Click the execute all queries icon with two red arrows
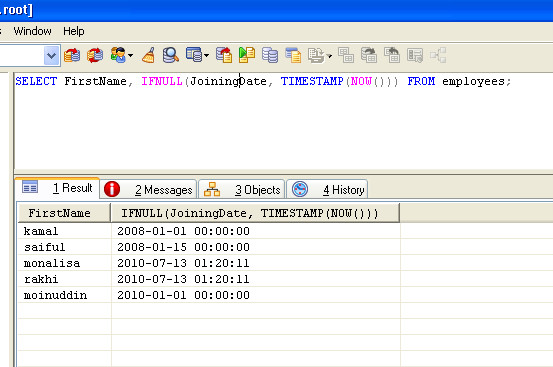Image resolution: width=553 pixels, height=367 pixels. coord(95,55)
